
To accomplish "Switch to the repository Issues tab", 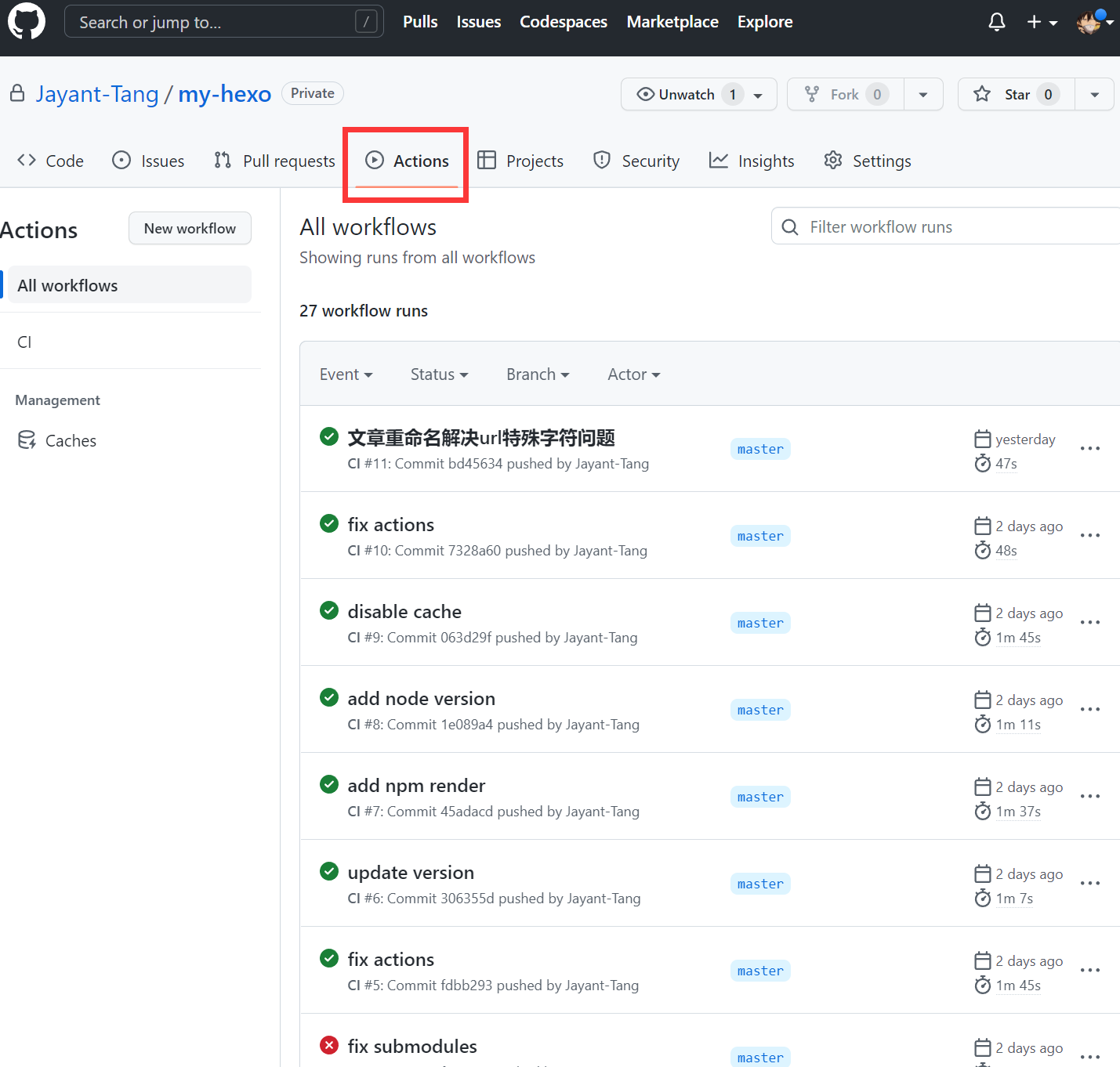I will (x=148, y=161).
